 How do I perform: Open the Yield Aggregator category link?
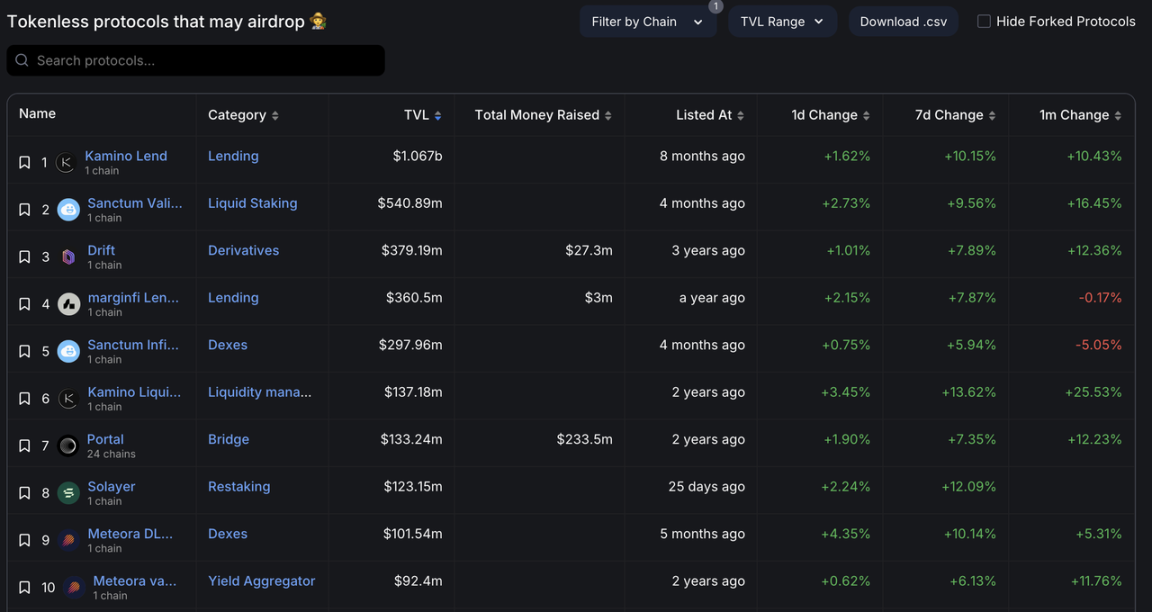click(261, 581)
